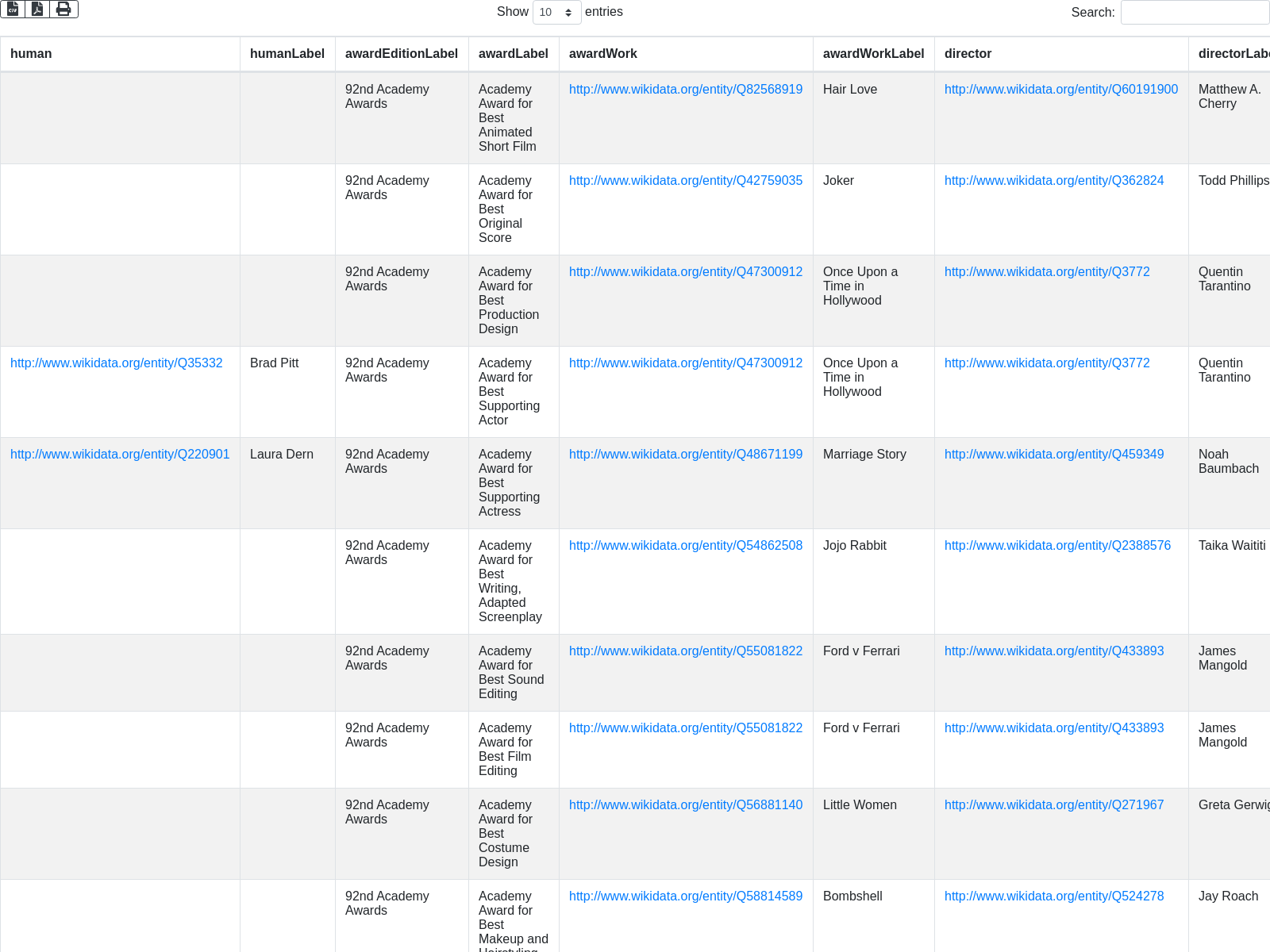Image resolution: width=1270 pixels, height=952 pixels.
Task: Open Q47300912 link in Best Supporting Actor row
Action: [686, 363]
